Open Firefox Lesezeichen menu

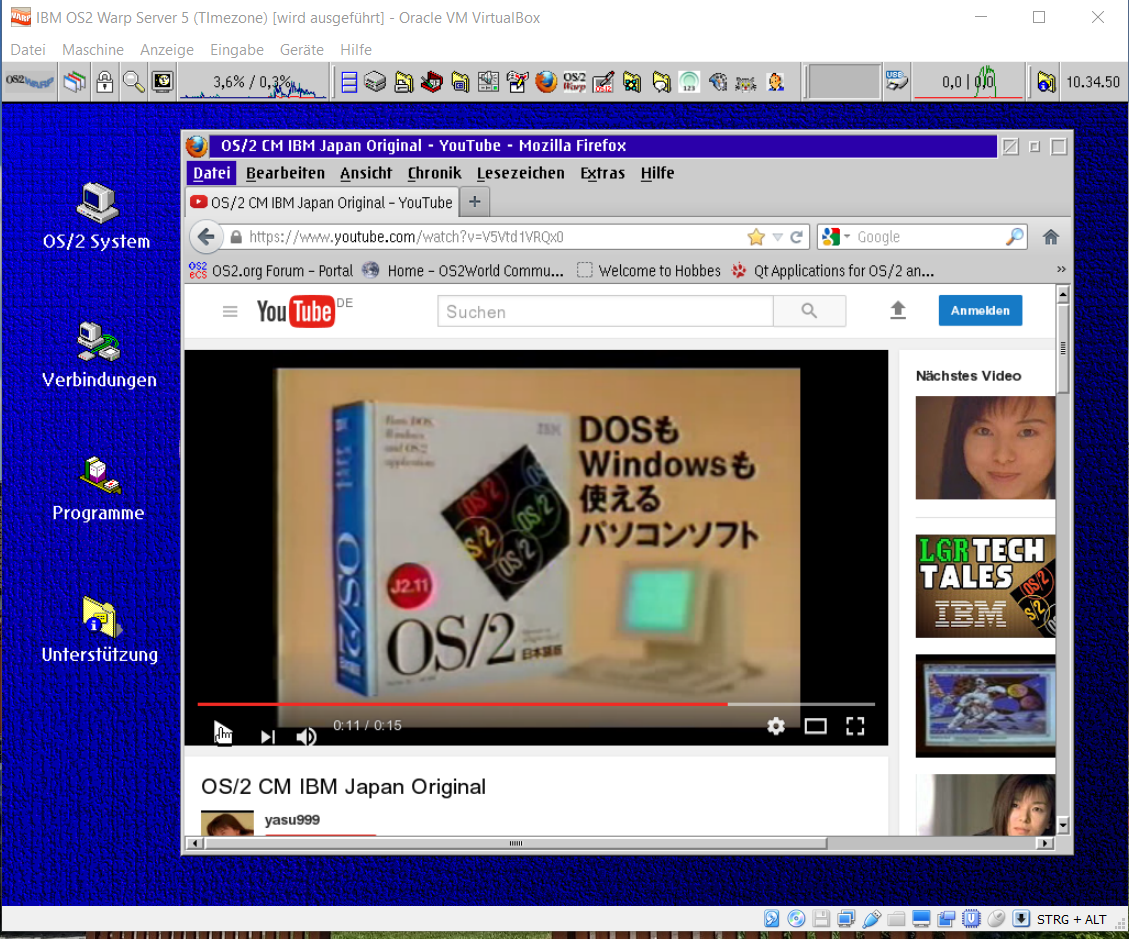[521, 173]
